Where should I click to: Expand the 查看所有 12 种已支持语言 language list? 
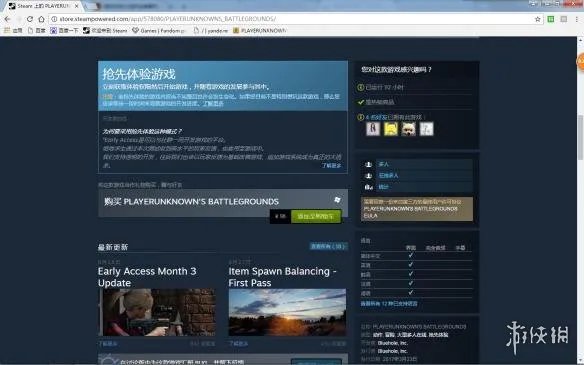[389, 304]
